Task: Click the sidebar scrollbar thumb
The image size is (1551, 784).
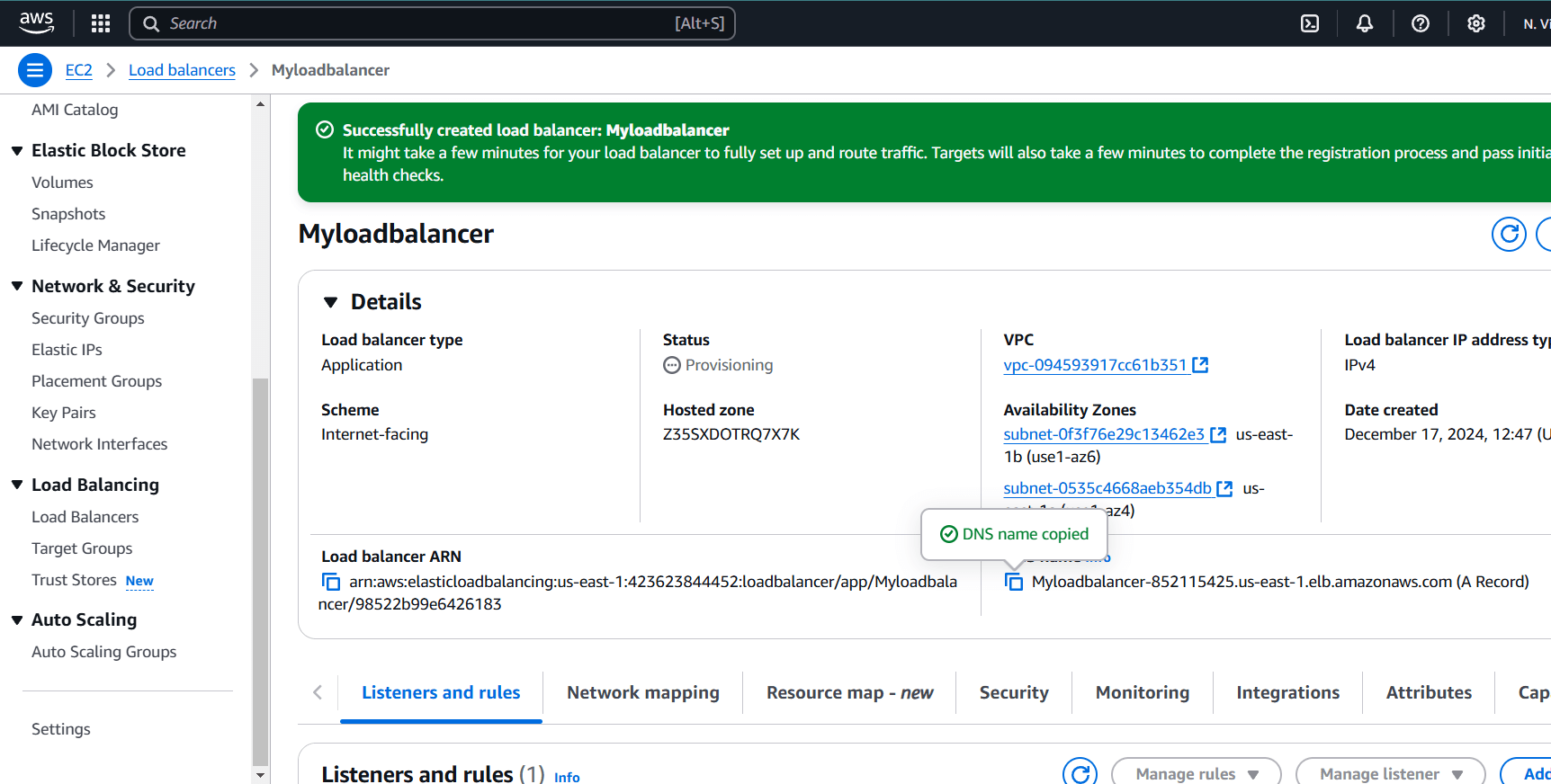Action: point(261,571)
